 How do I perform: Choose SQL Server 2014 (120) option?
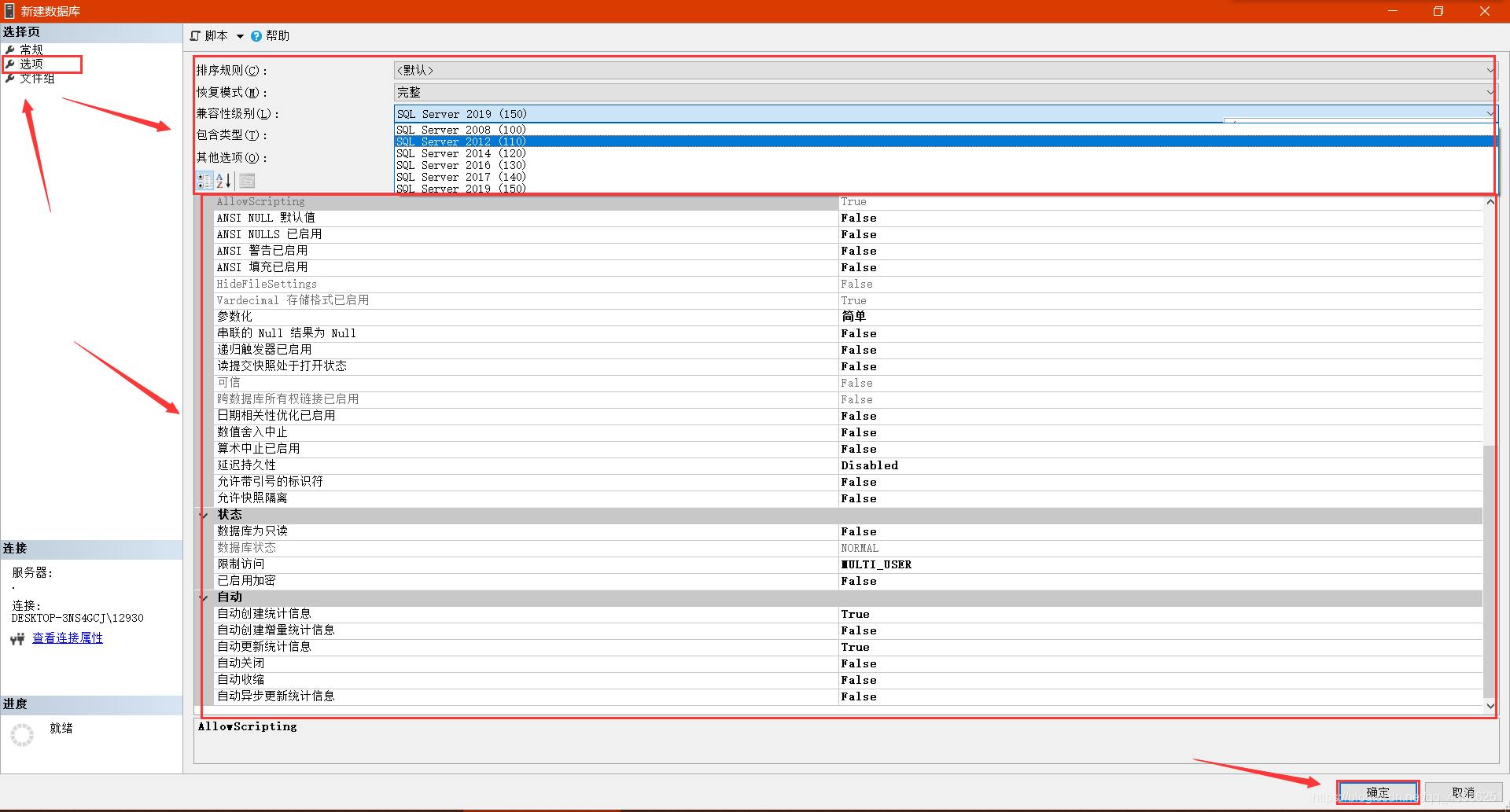coord(944,153)
